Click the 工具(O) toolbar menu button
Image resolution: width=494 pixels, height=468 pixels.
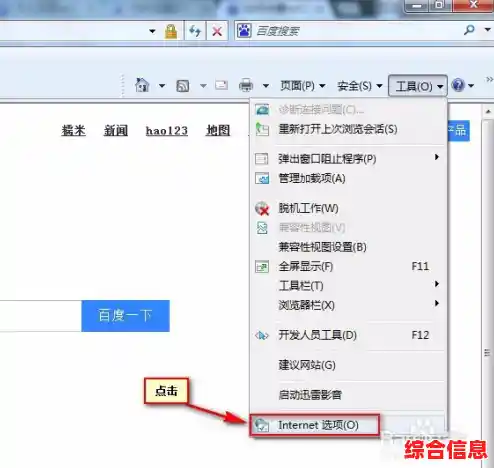418,86
